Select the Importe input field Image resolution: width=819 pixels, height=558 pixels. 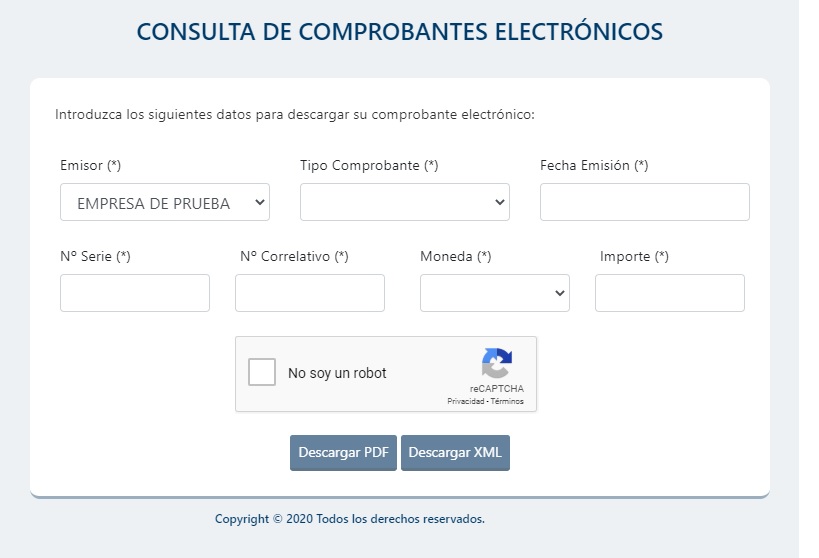pos(670,293)
